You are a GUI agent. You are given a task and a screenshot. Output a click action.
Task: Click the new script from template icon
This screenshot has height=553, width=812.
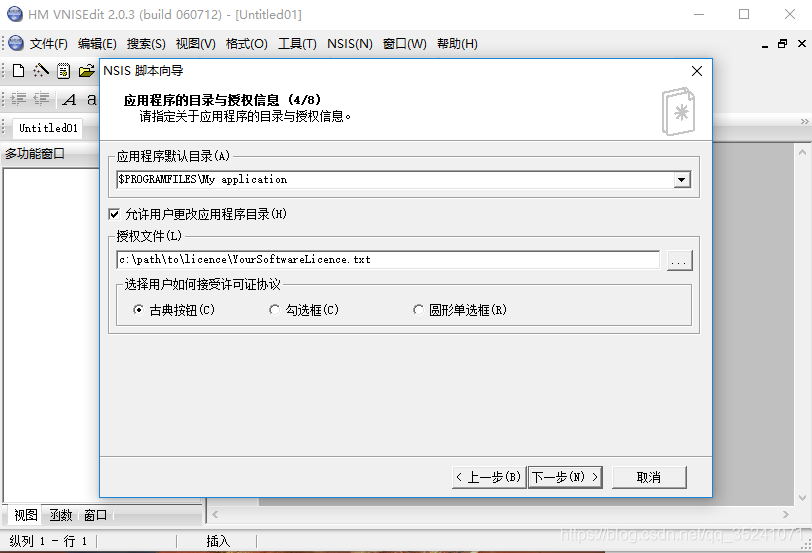pos(64,71)
